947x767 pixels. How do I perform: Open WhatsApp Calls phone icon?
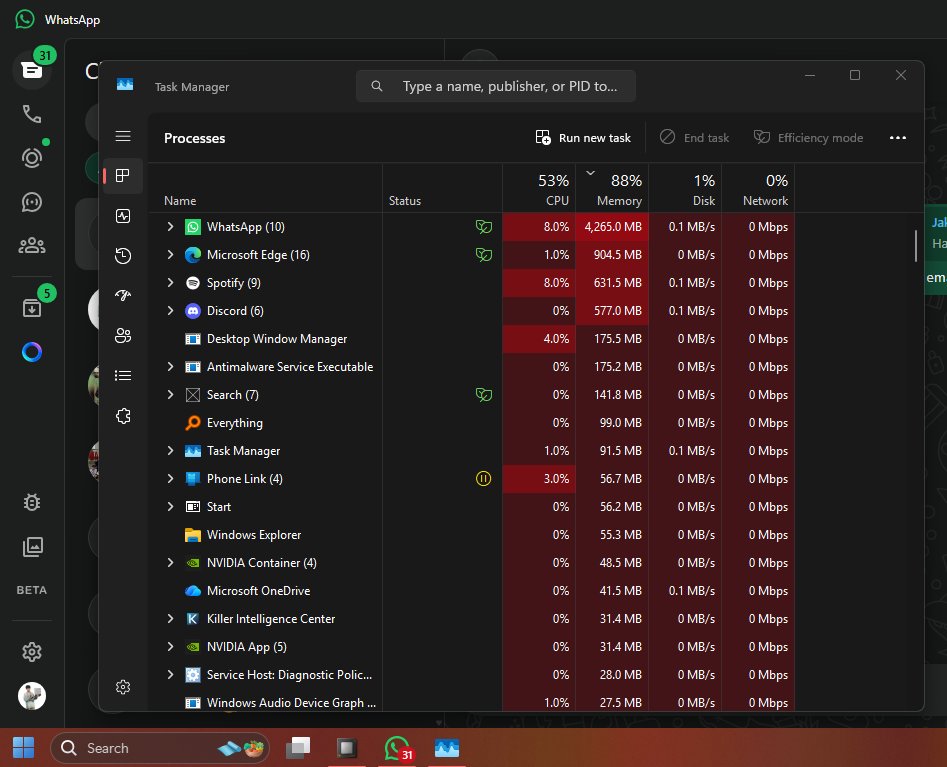coord(32,114)
